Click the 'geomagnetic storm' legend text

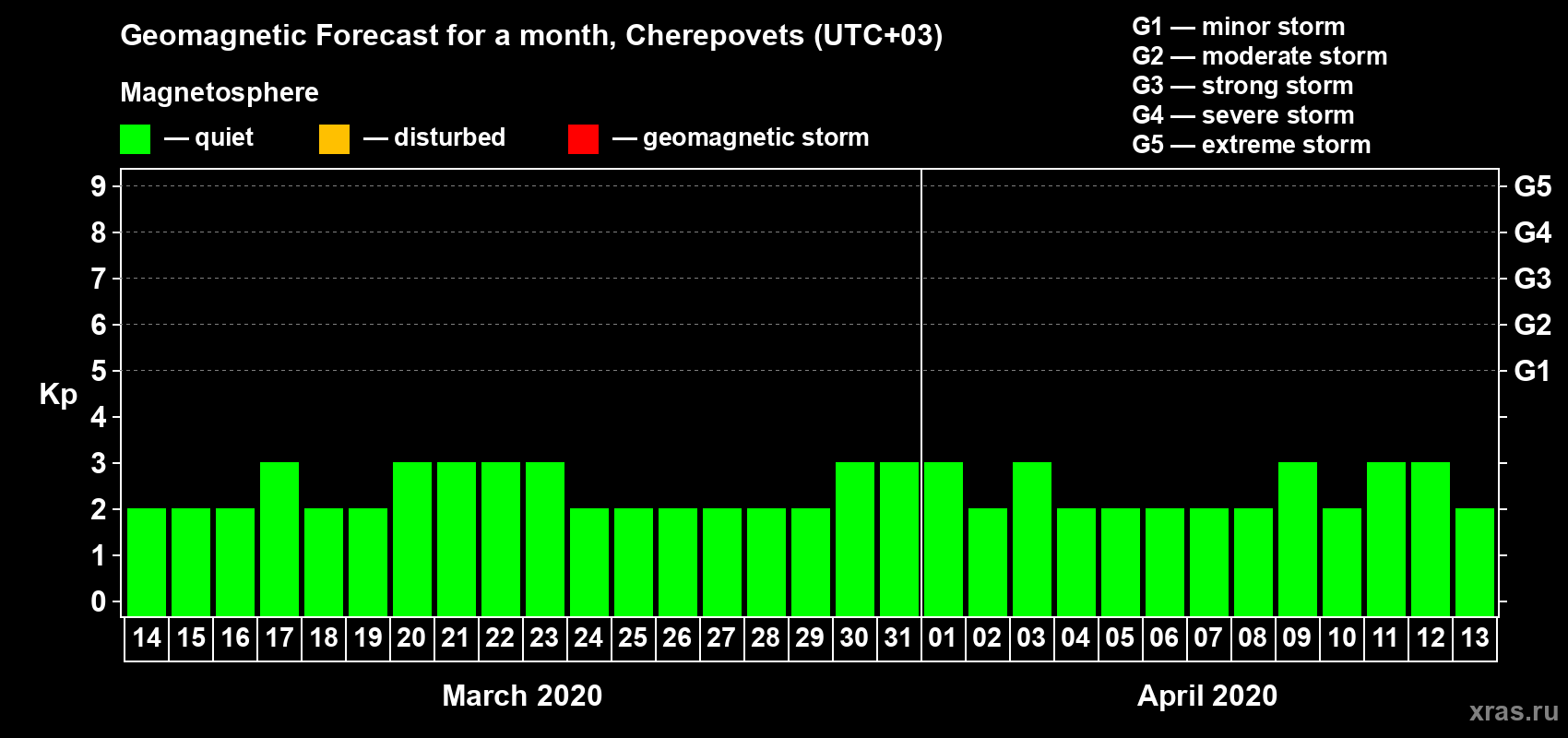pos(756,138)
